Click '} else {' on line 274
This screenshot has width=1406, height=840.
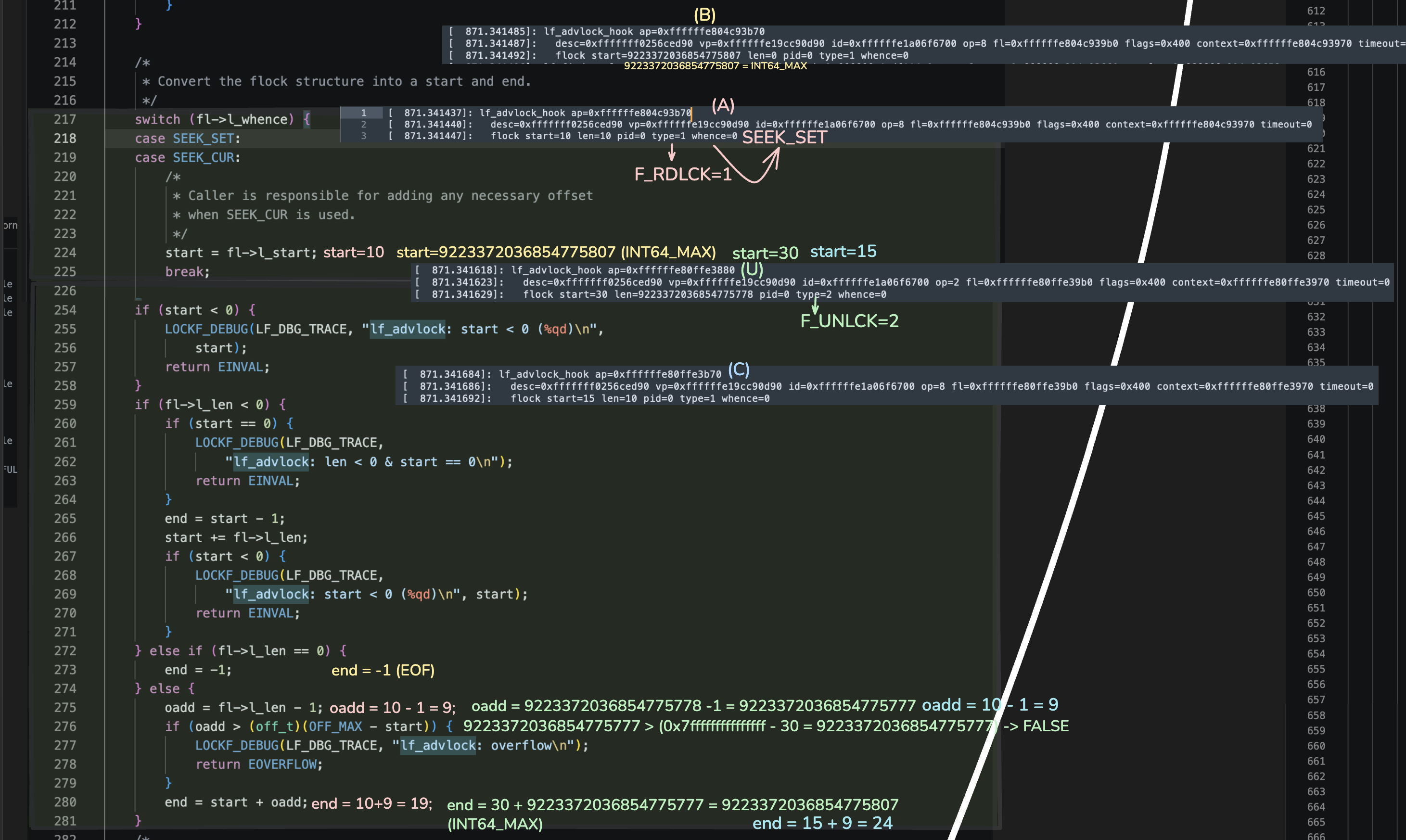tap(165, 689)
